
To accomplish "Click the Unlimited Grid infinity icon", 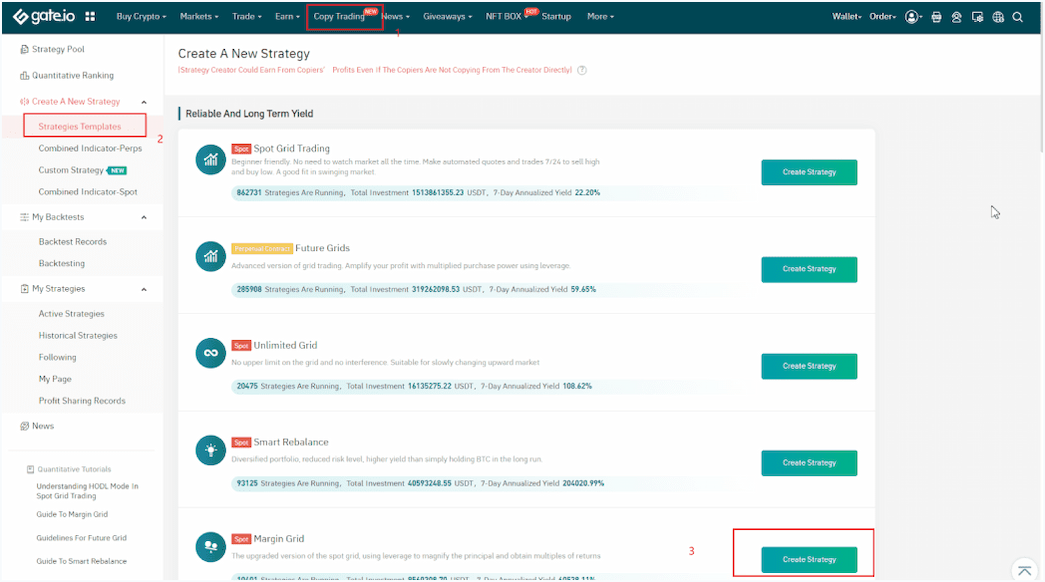I will [211, 353].
